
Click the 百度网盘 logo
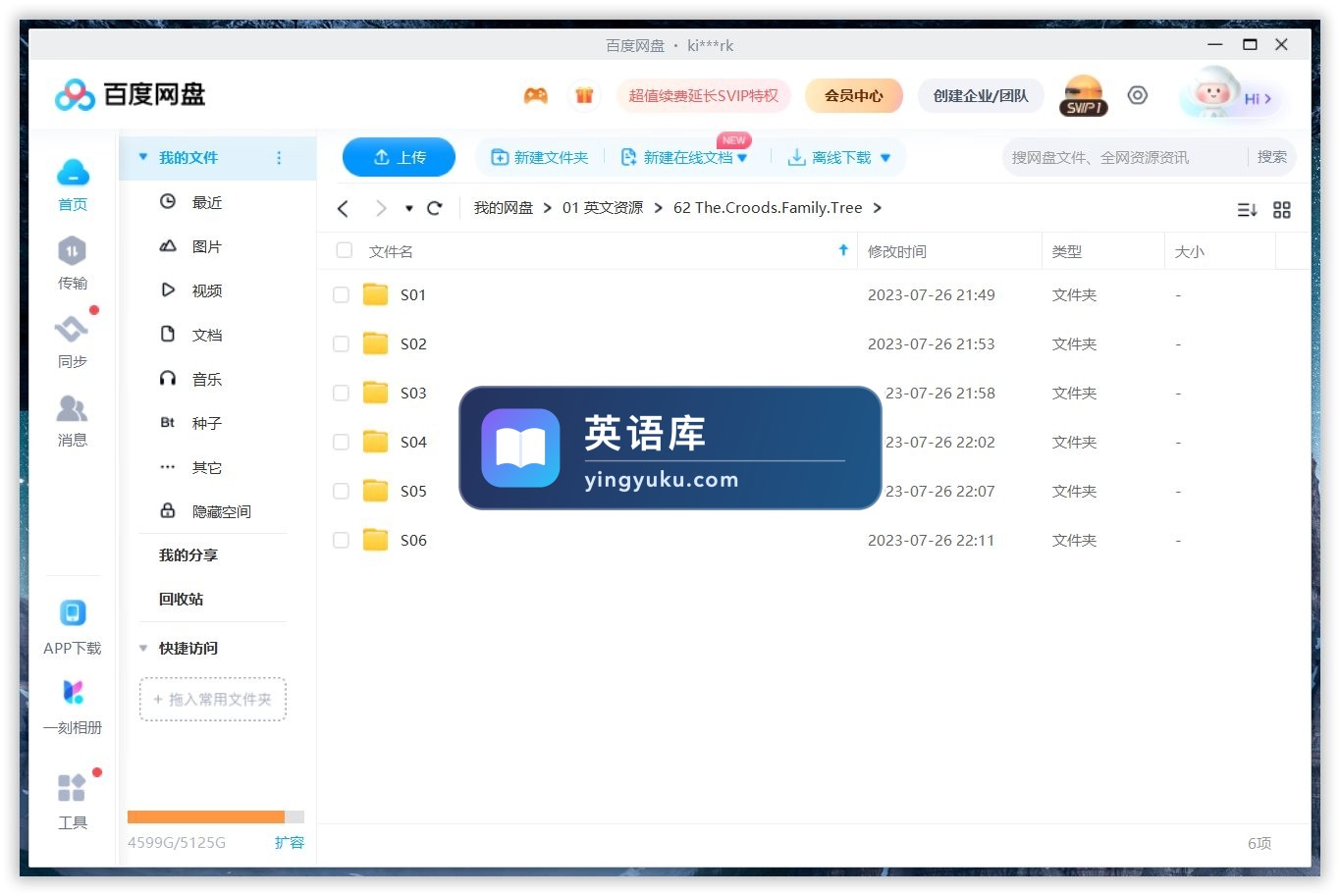pos(131,95)
